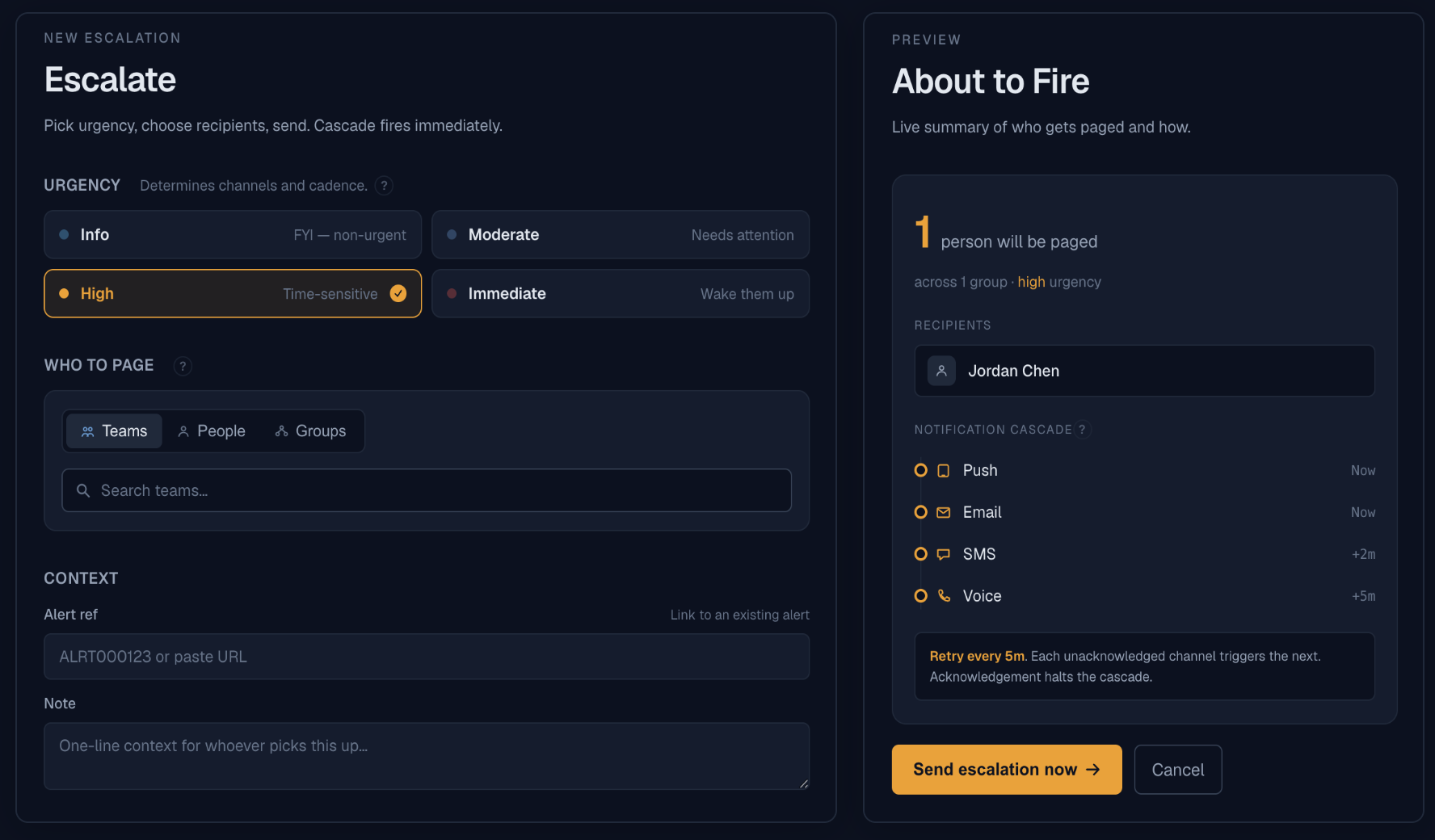1435x840 pixels.
Task: Select the Info urgency option
Action: (x=233, y=235)
